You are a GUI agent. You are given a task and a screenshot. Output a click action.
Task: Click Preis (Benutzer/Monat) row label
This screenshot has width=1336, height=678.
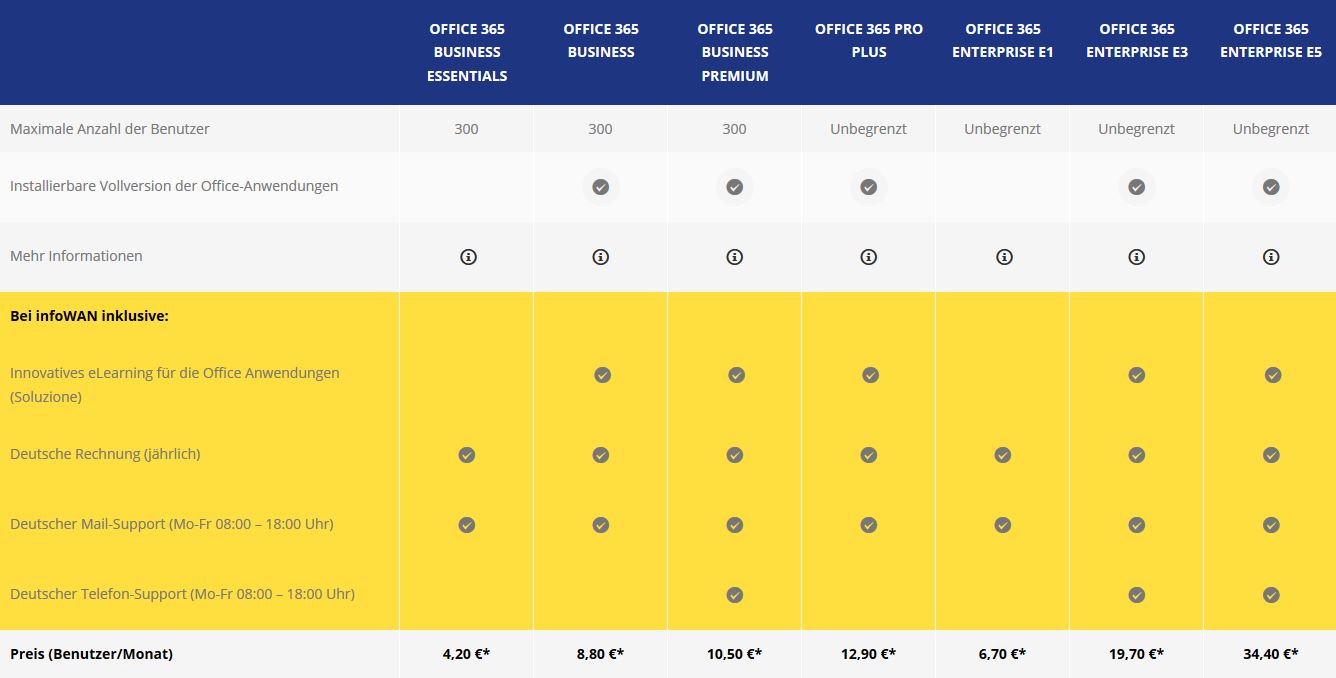[91, 654]
